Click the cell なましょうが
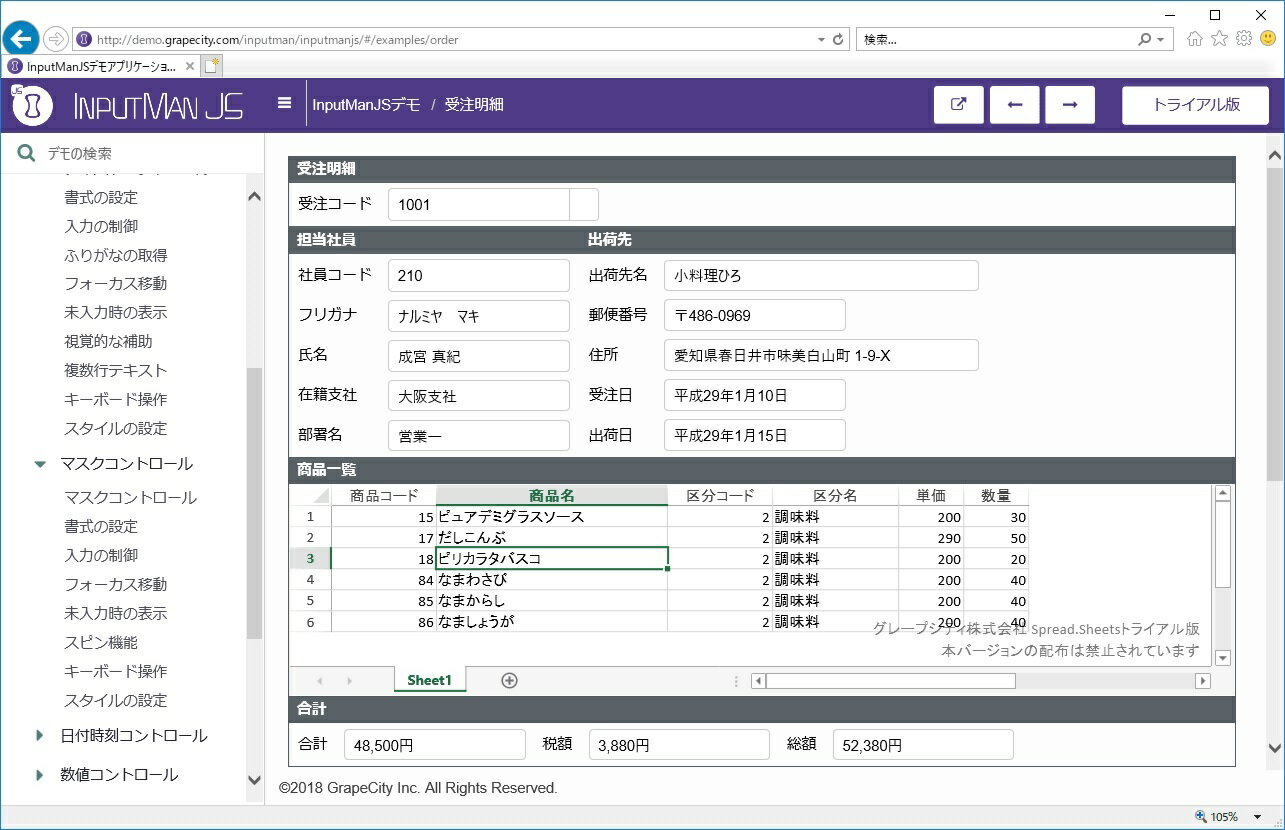 click(x=552, y=621)
